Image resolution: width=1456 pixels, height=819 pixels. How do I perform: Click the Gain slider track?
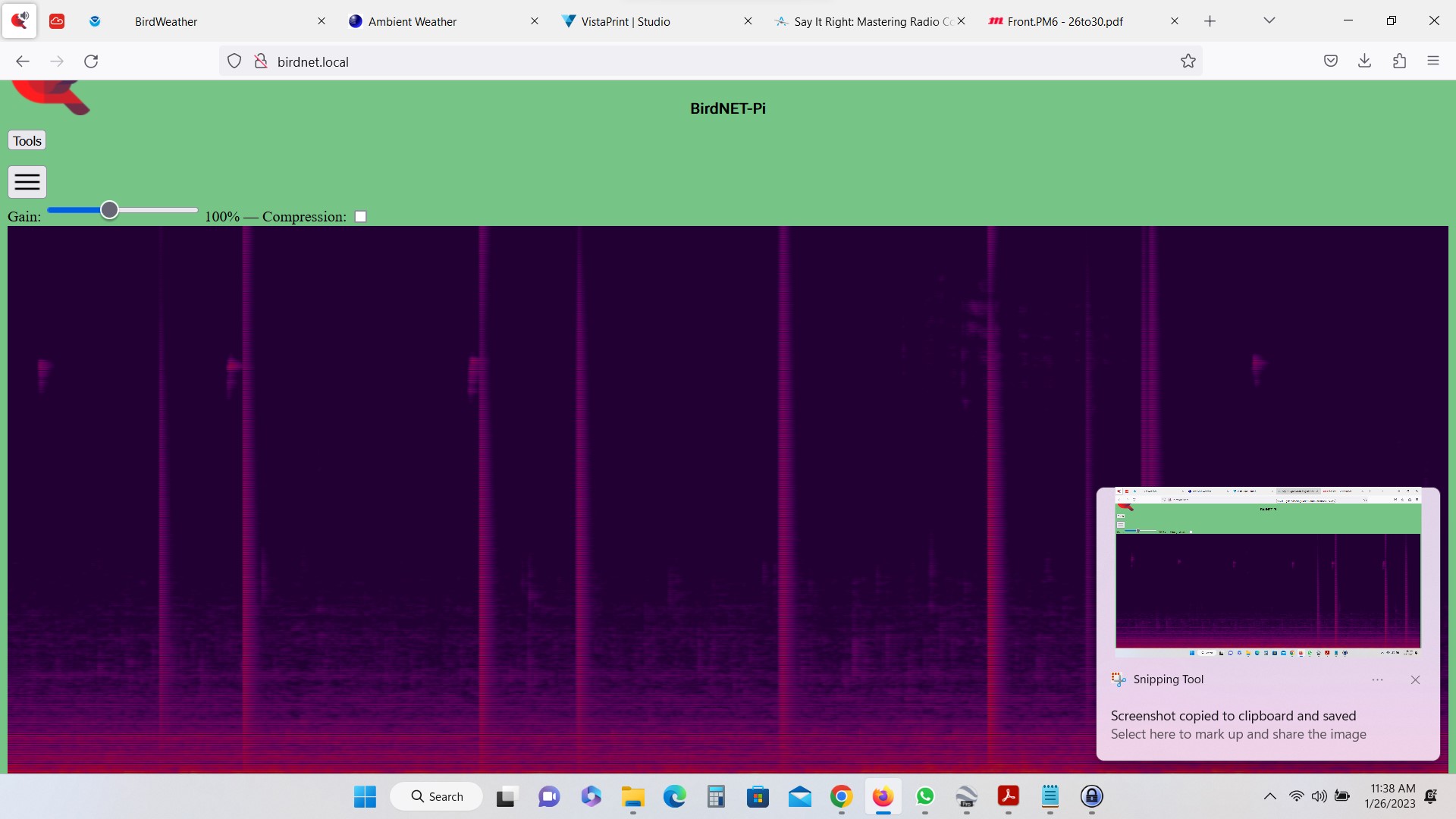(x=159, y=210)
